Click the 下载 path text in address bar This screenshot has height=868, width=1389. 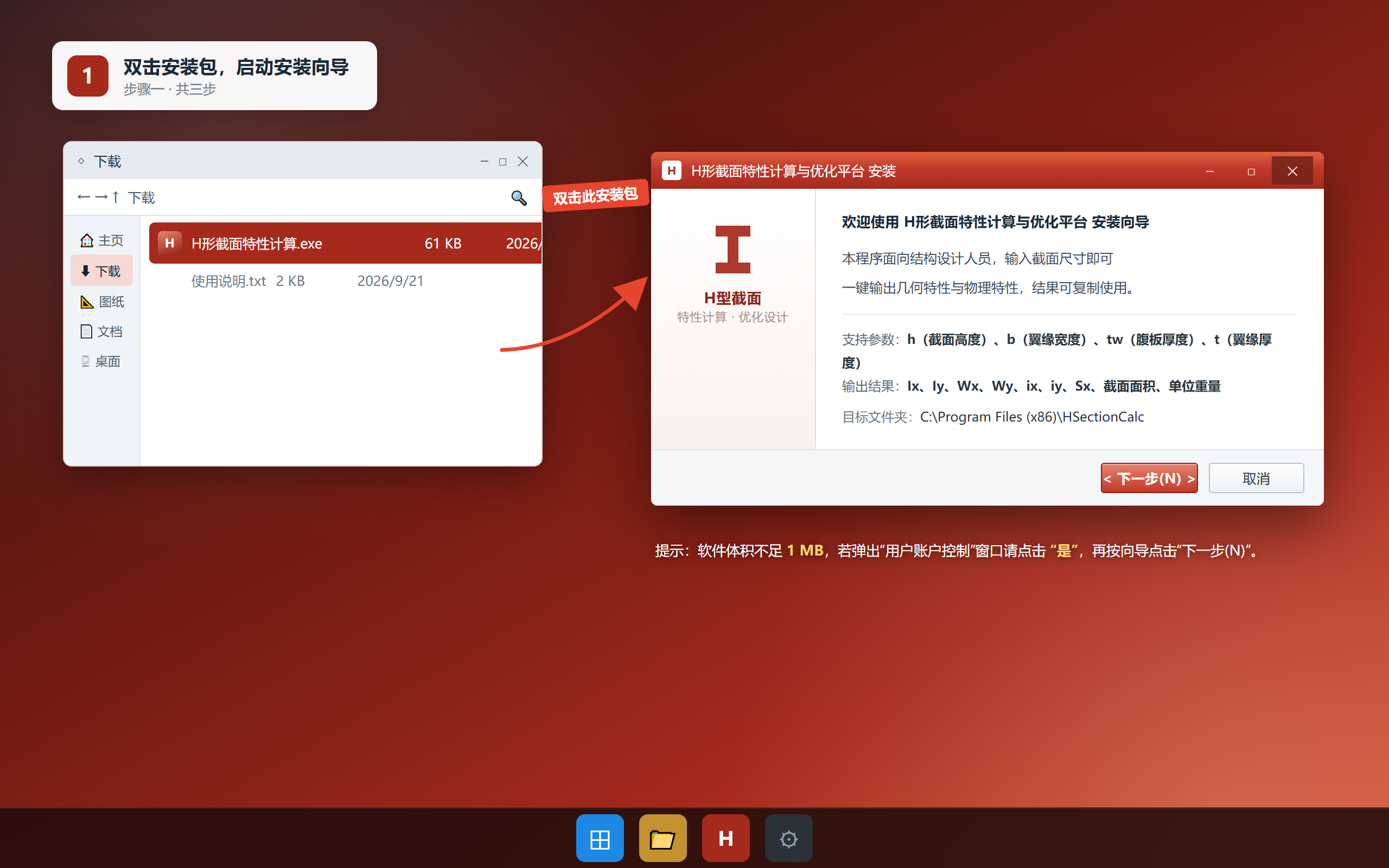coord(141,197)
